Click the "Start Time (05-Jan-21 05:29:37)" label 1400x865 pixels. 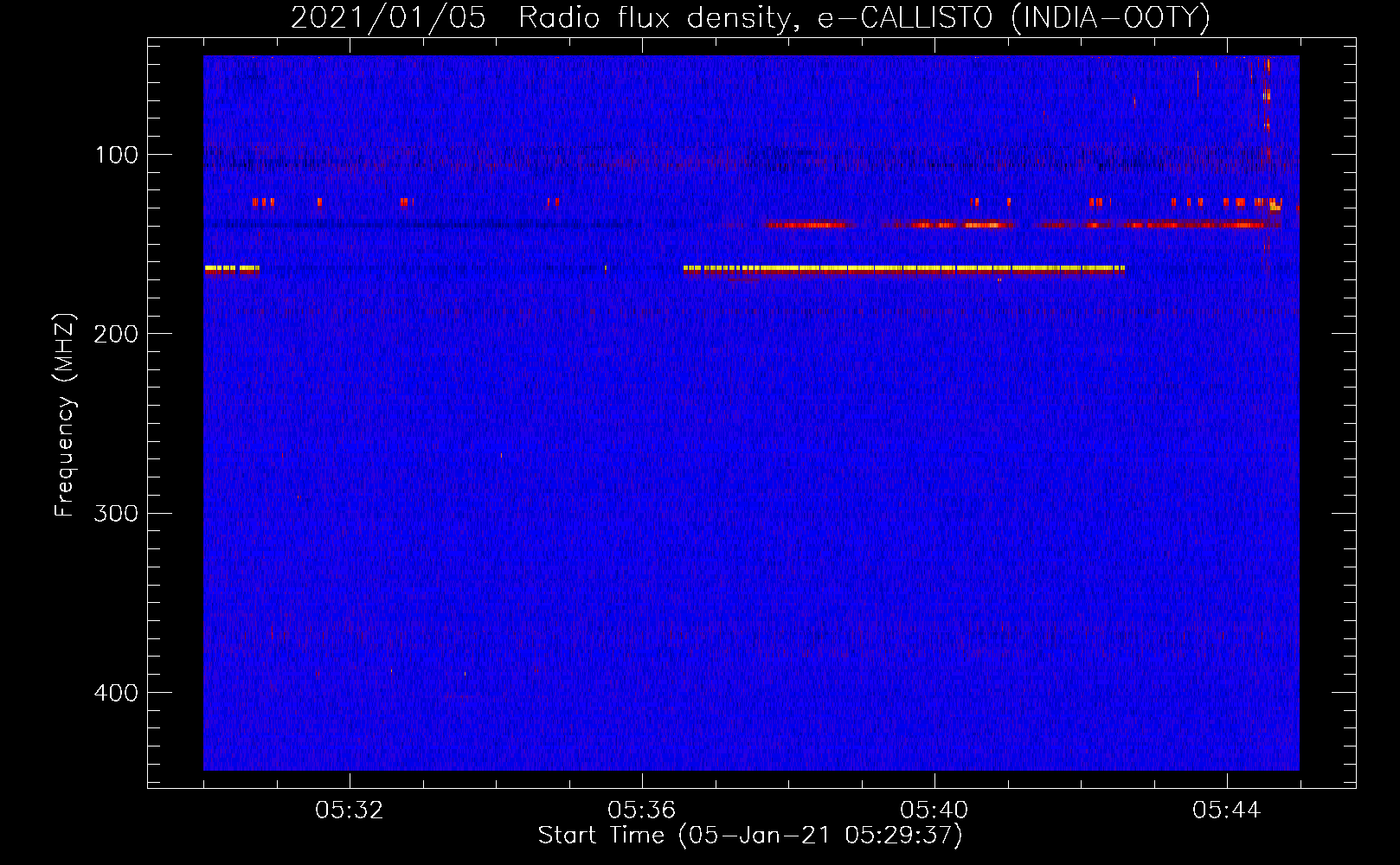(750, 836)
